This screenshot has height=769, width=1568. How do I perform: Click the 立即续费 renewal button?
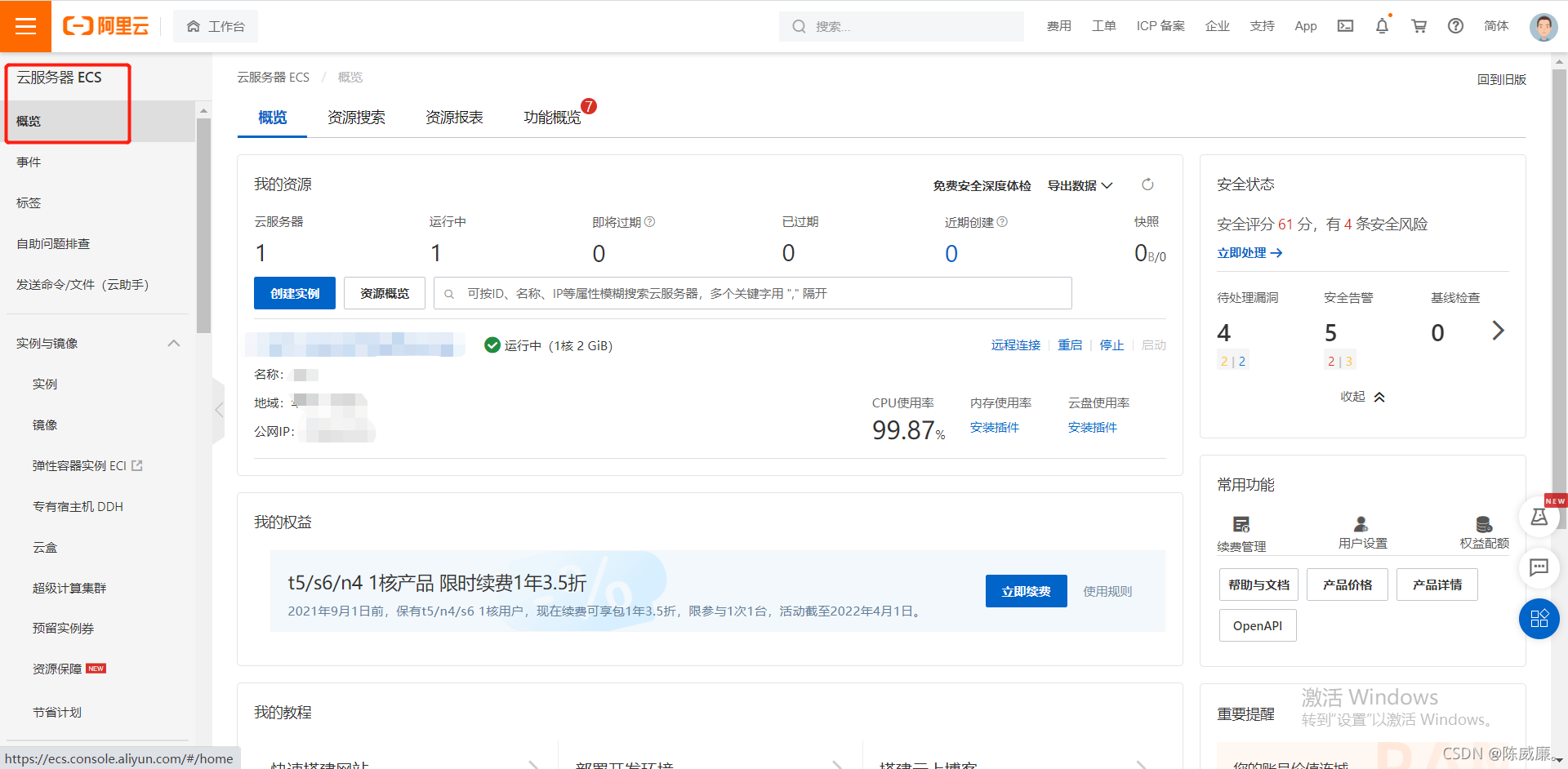1026,591
